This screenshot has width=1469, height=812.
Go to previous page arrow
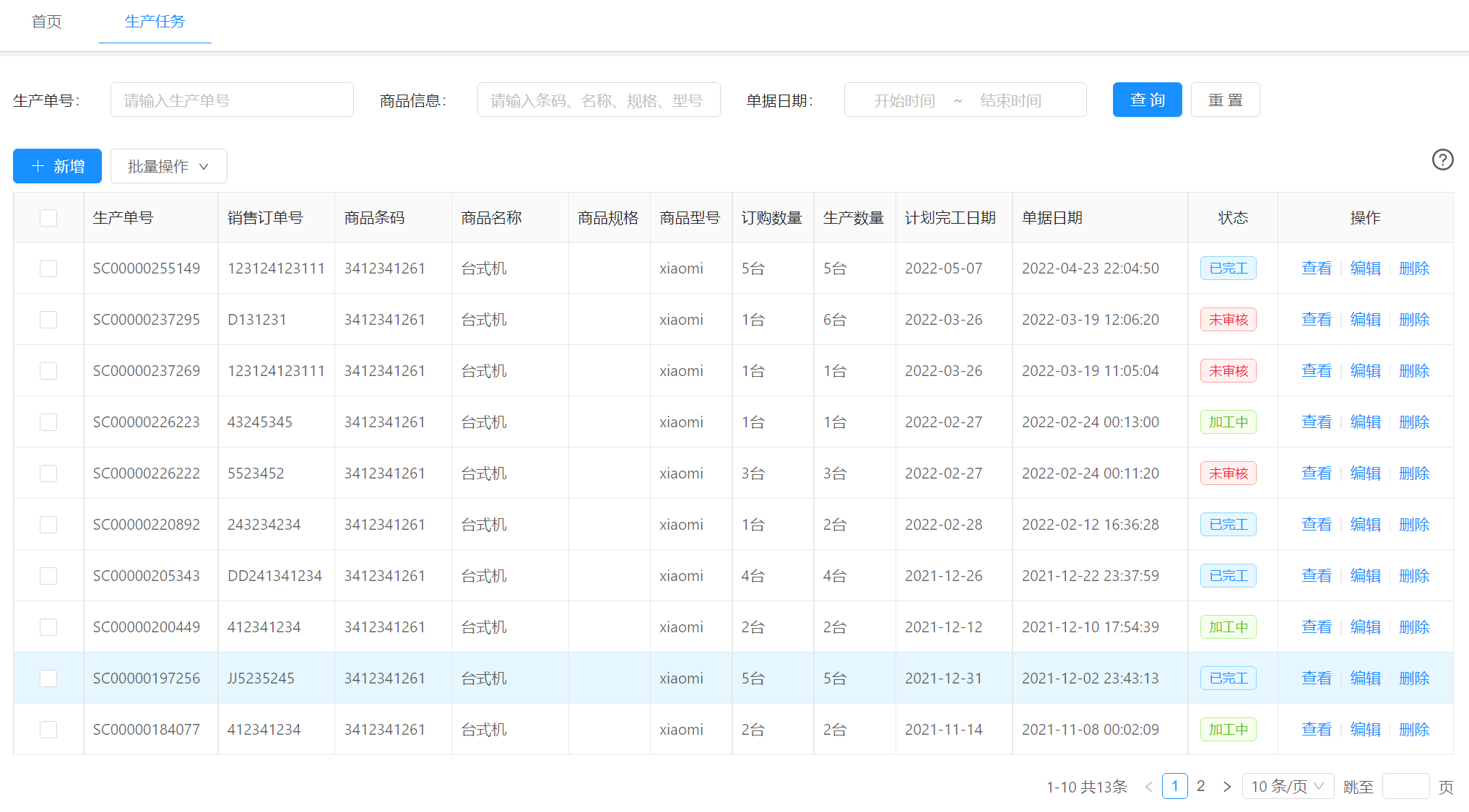click(x=1148, y=787)
